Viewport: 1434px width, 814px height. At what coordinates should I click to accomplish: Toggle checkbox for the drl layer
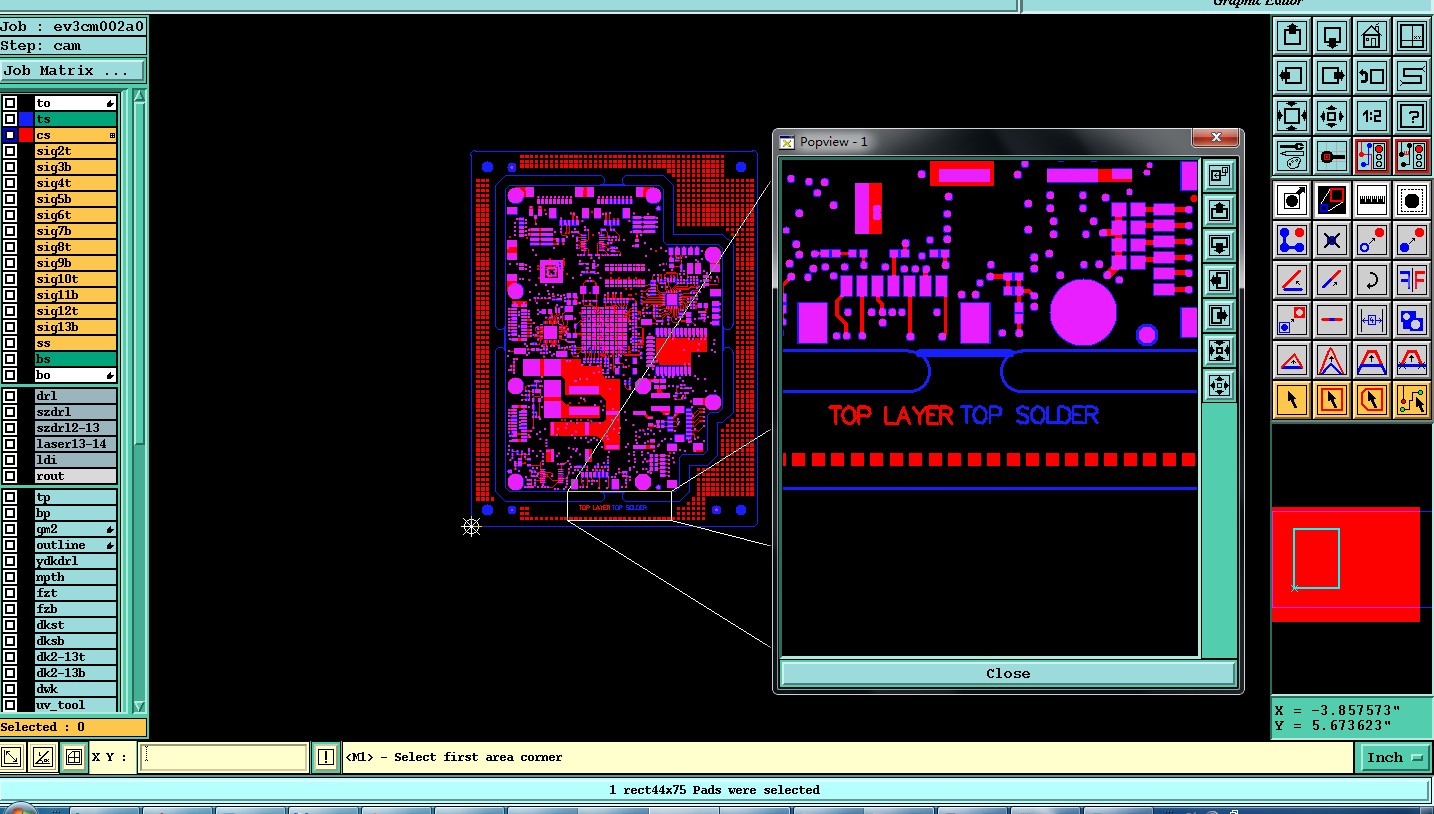[10, 396]
